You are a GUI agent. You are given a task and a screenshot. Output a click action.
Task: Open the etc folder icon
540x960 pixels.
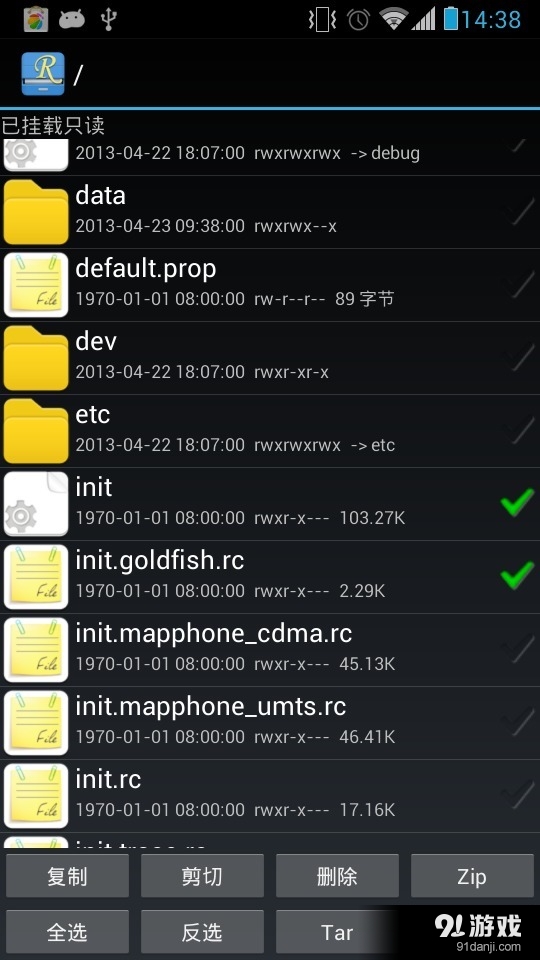(36, 430)
